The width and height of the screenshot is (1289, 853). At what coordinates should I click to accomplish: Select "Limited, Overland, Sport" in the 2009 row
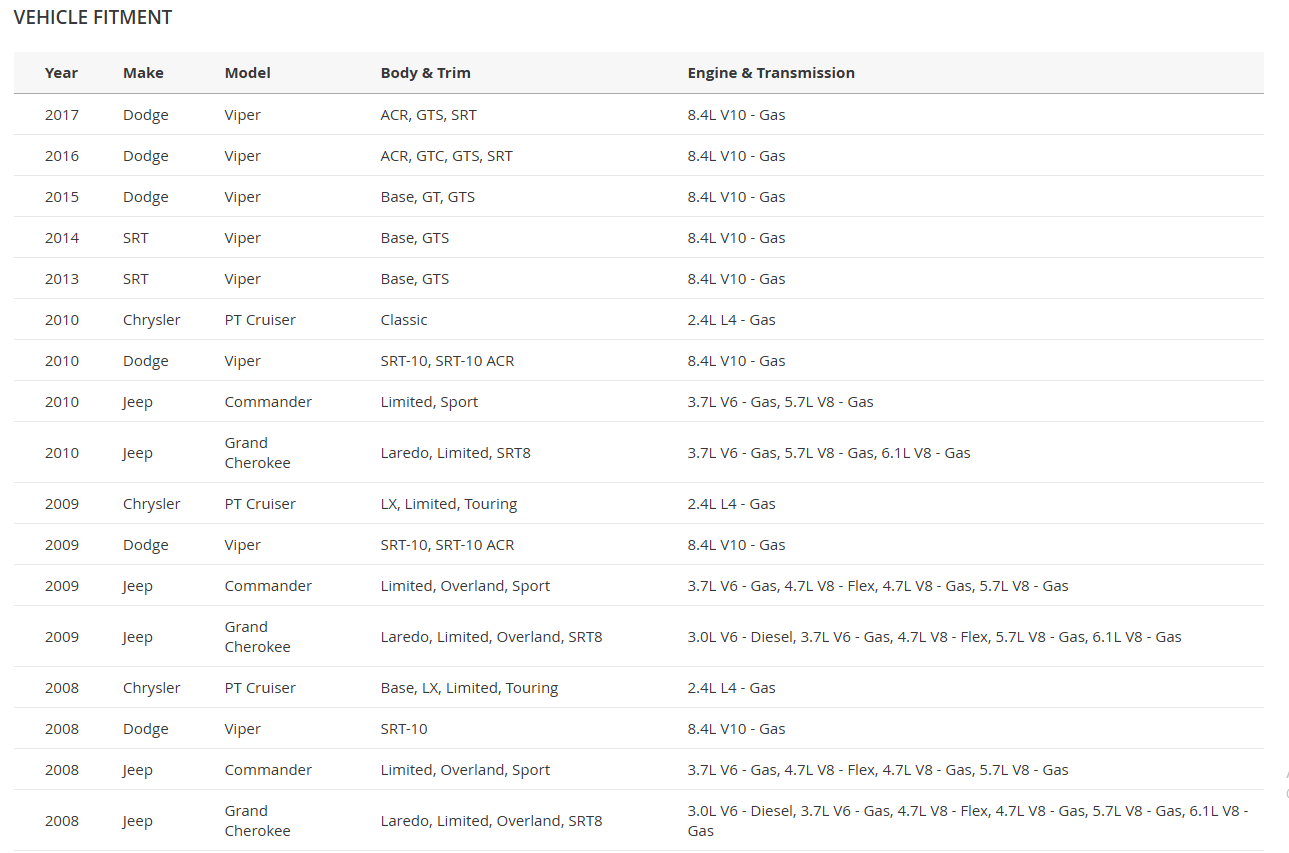pos(466,586)
